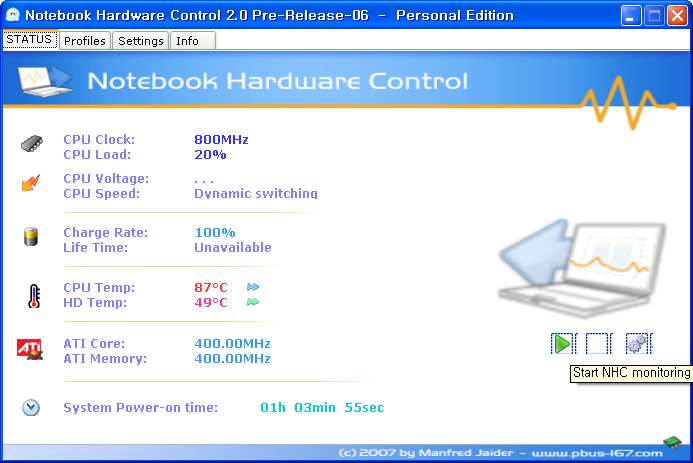The height and width of the screenshot is (463, 693).
Task: Click the thermometer temperature icon
Action: (34, 296)
